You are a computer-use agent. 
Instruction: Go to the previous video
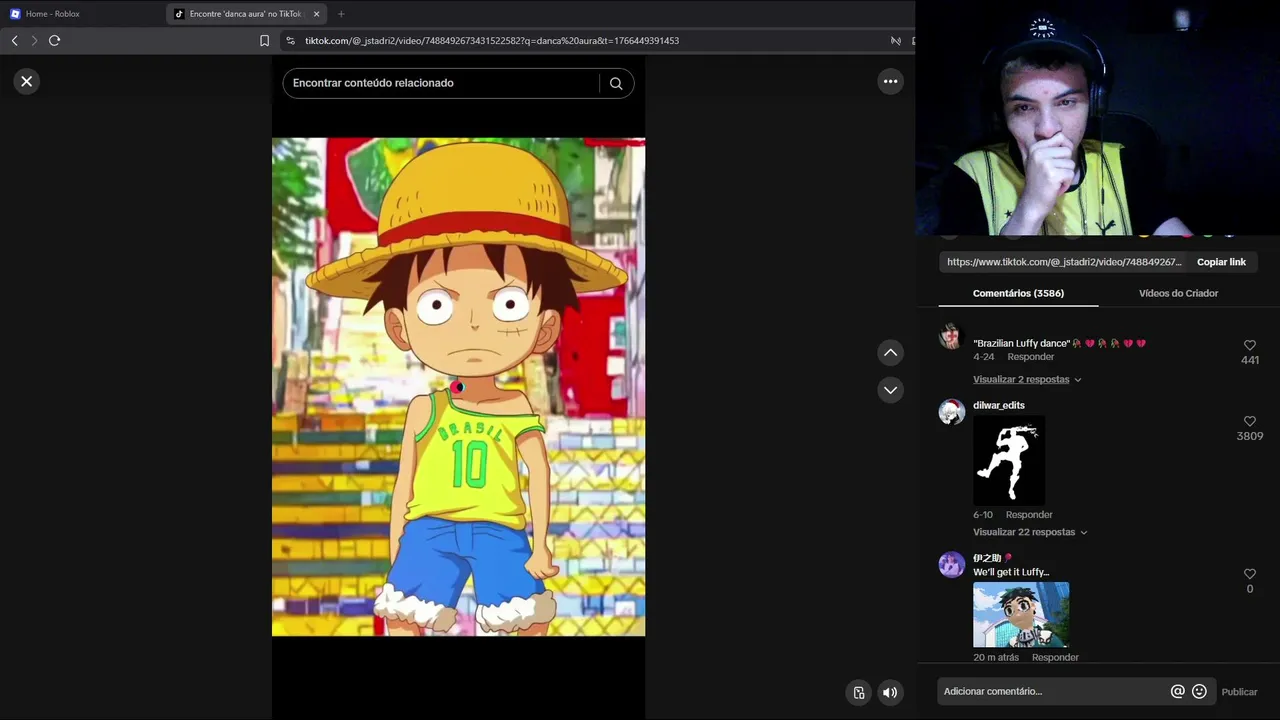890,353
